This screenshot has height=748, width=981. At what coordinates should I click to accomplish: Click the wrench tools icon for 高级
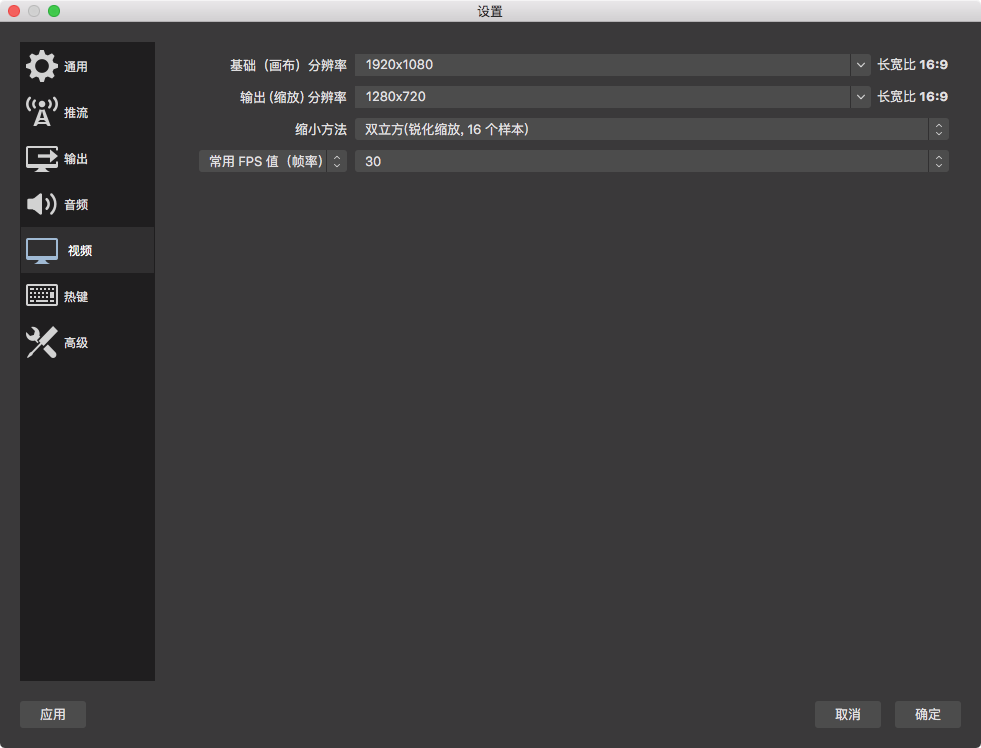point(42,342)
